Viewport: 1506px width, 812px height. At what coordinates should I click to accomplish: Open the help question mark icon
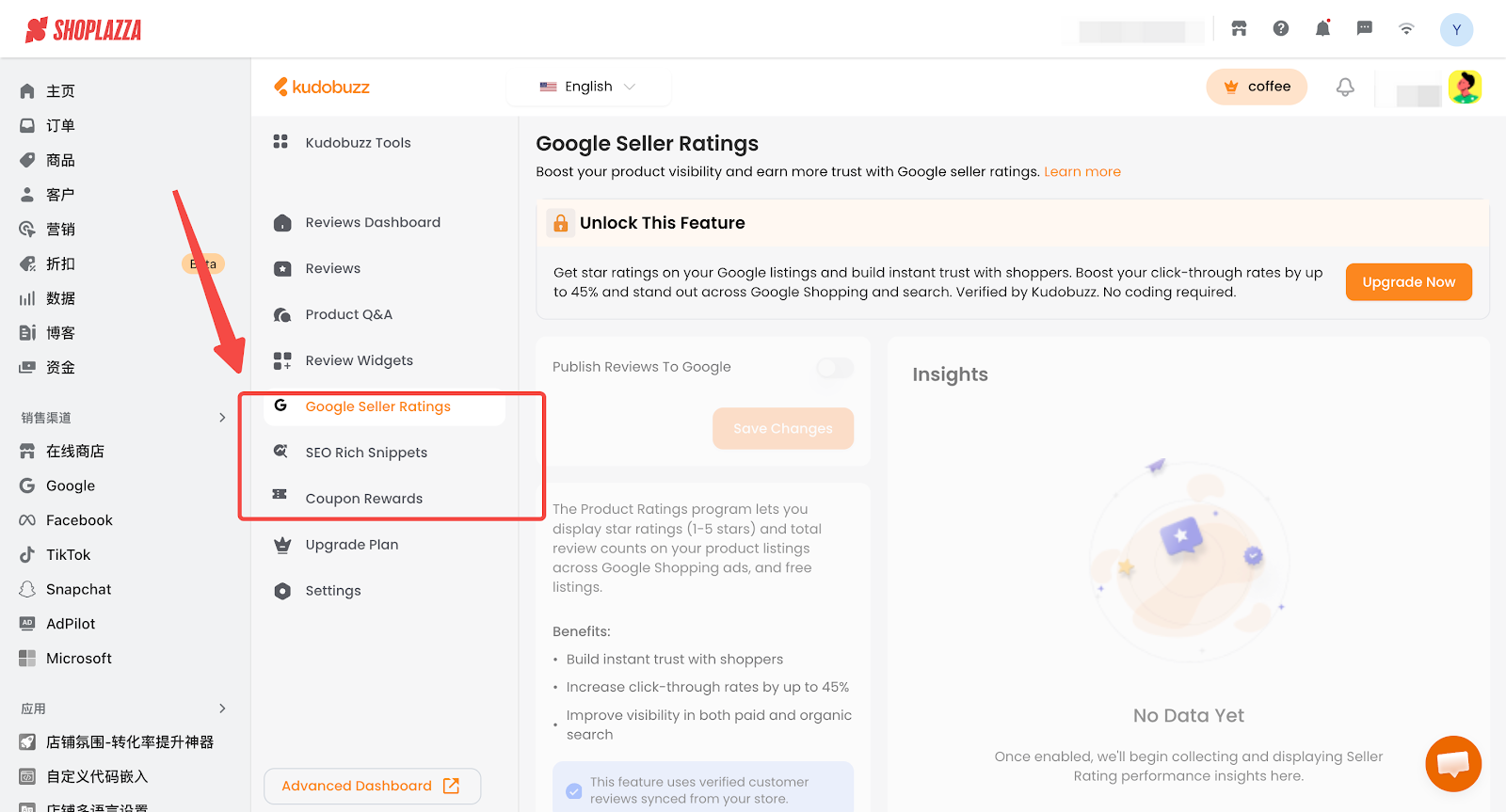click(x=1281, y=29)
